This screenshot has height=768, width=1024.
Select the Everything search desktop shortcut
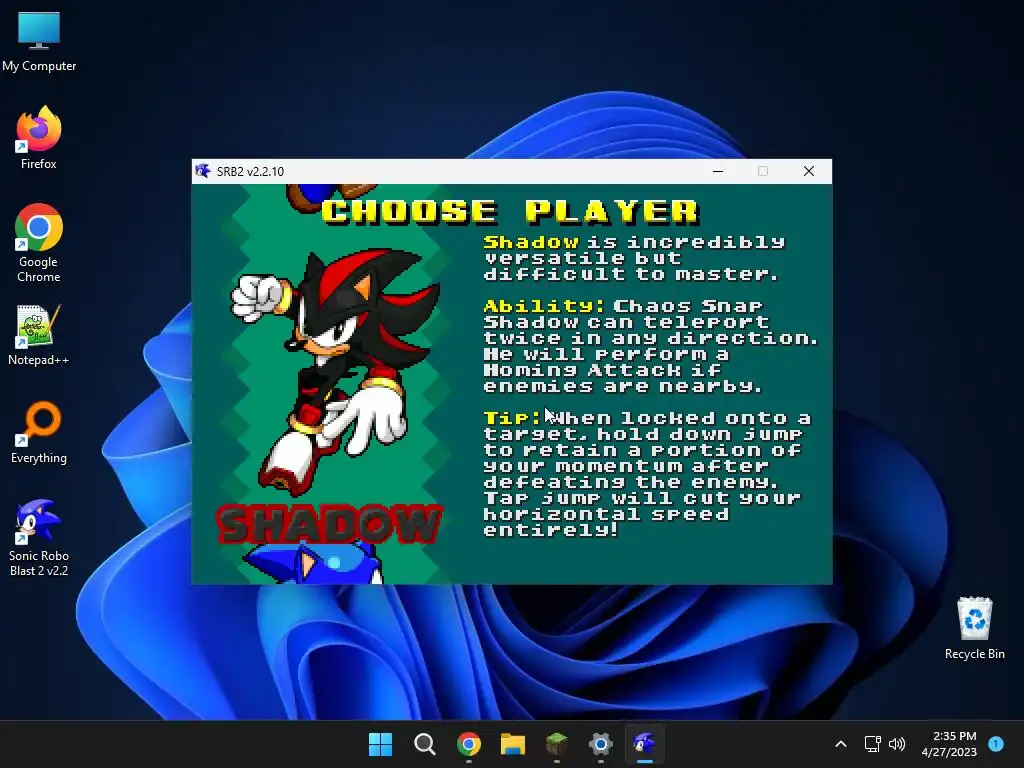pyautogui.click(x=39, y=432)
